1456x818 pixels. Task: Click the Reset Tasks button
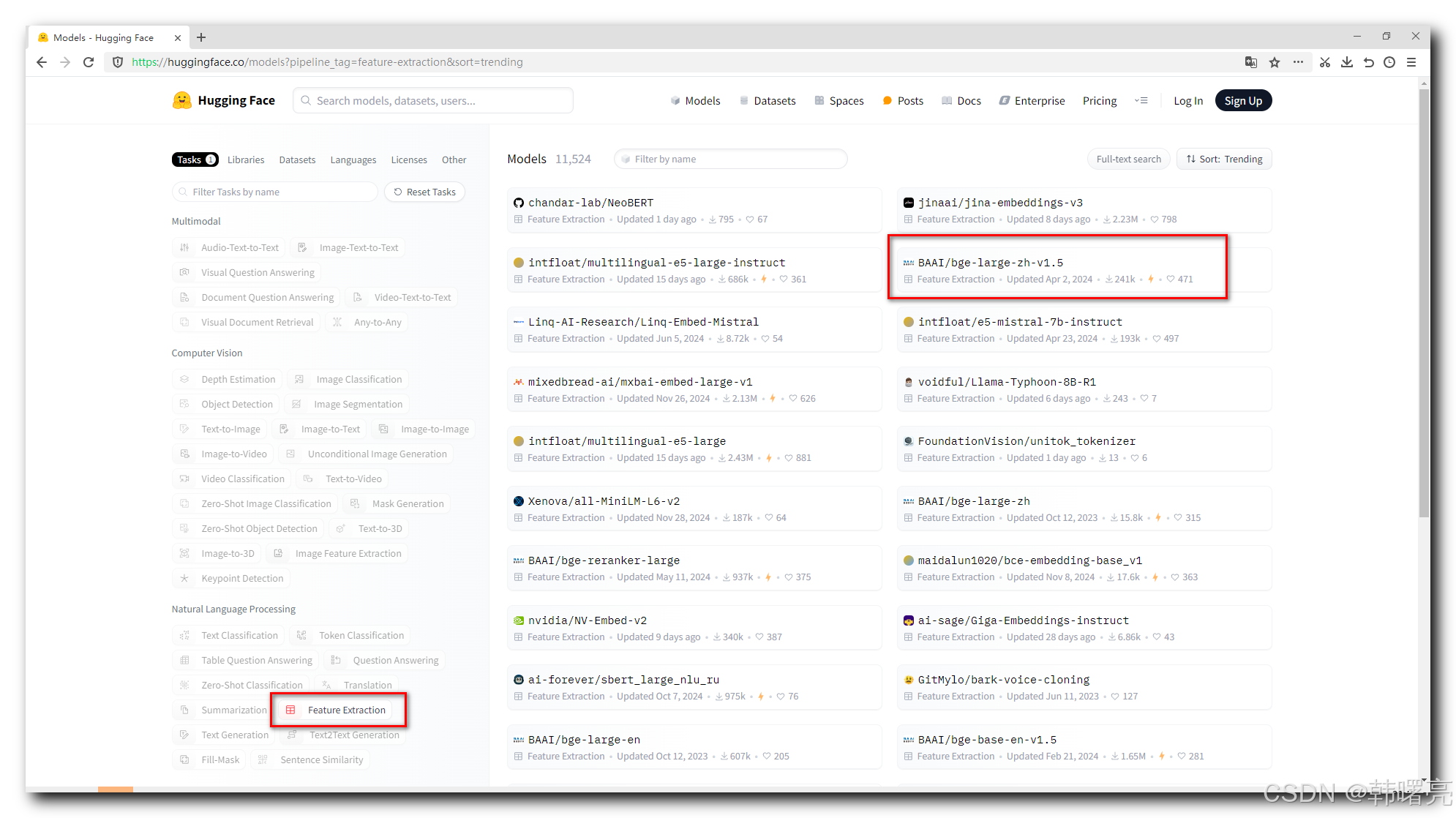(x=424, y=192)
